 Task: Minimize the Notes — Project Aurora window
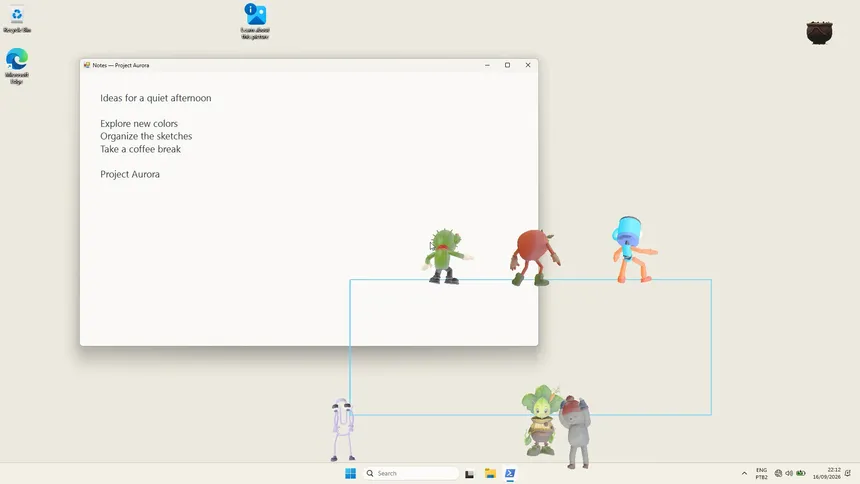coord(487,65)
